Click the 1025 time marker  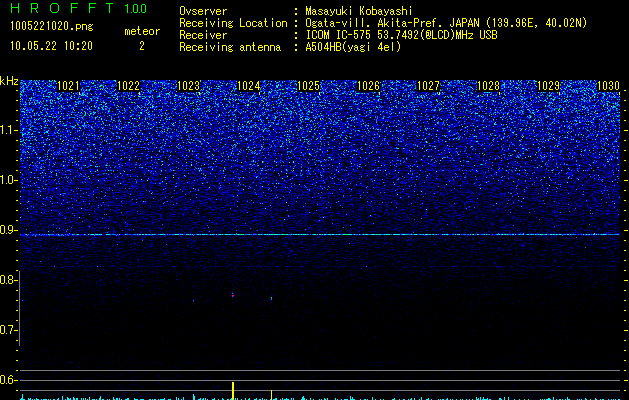point(308,86)
